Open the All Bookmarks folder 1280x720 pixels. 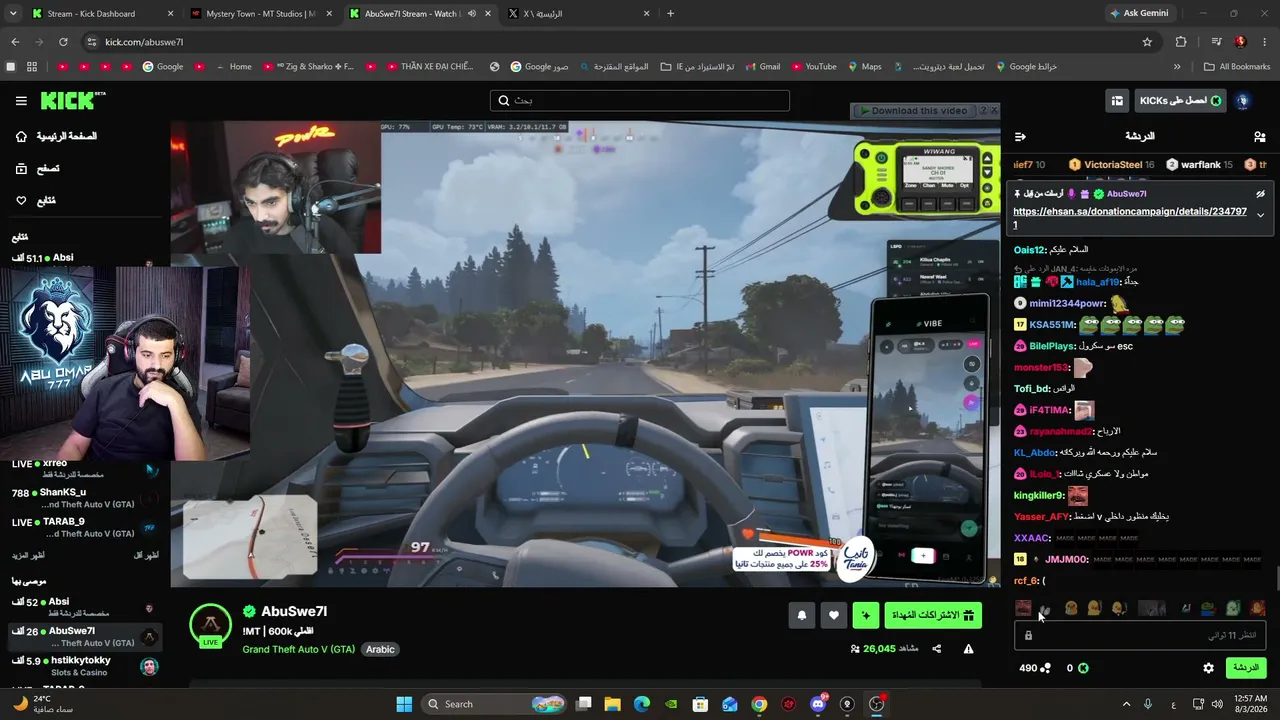[x=1236, y=67]
